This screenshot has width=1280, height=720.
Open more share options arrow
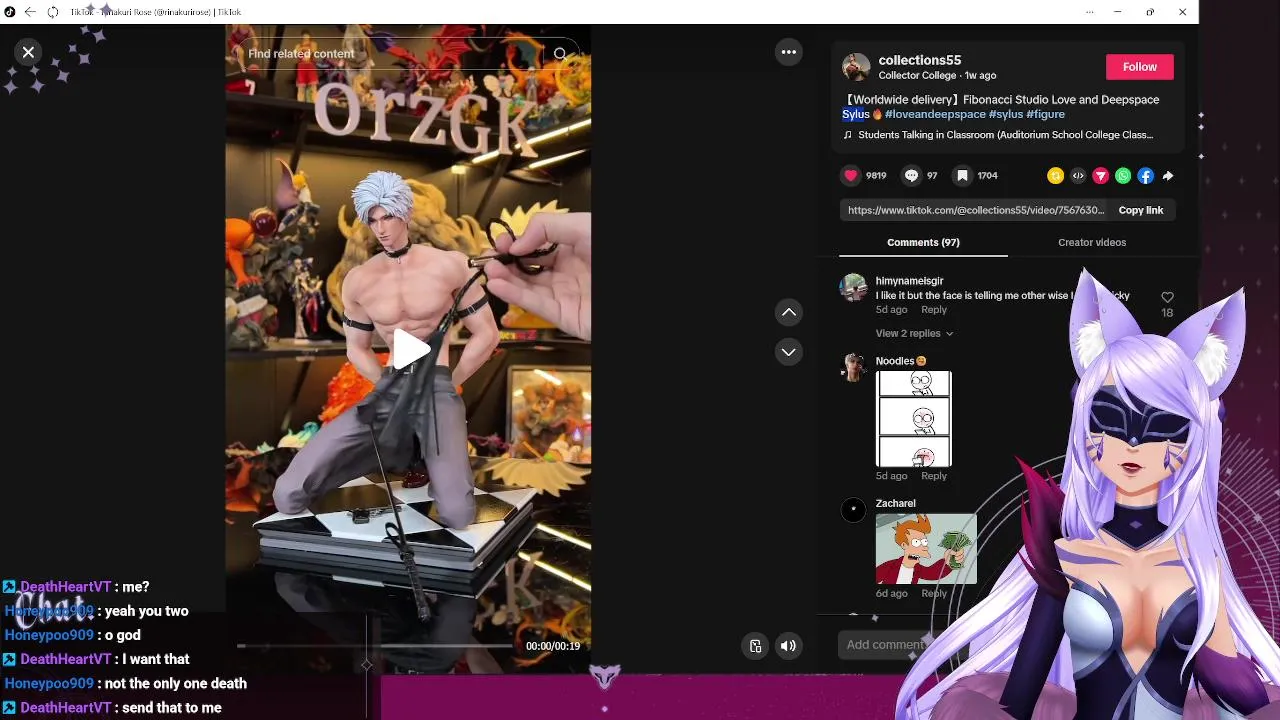coord(1168,176)
